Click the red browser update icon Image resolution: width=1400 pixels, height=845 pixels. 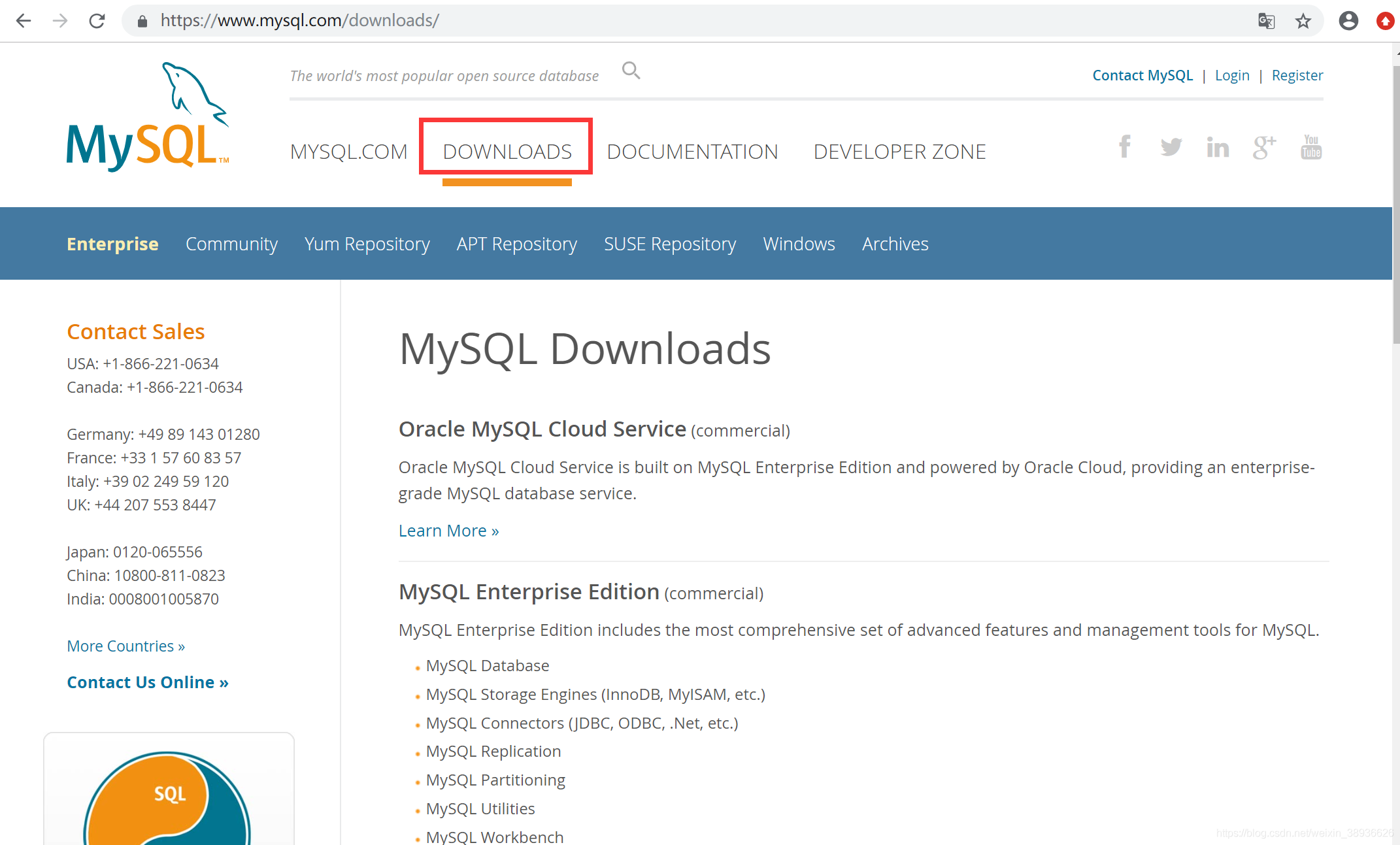coord(1385,21)
